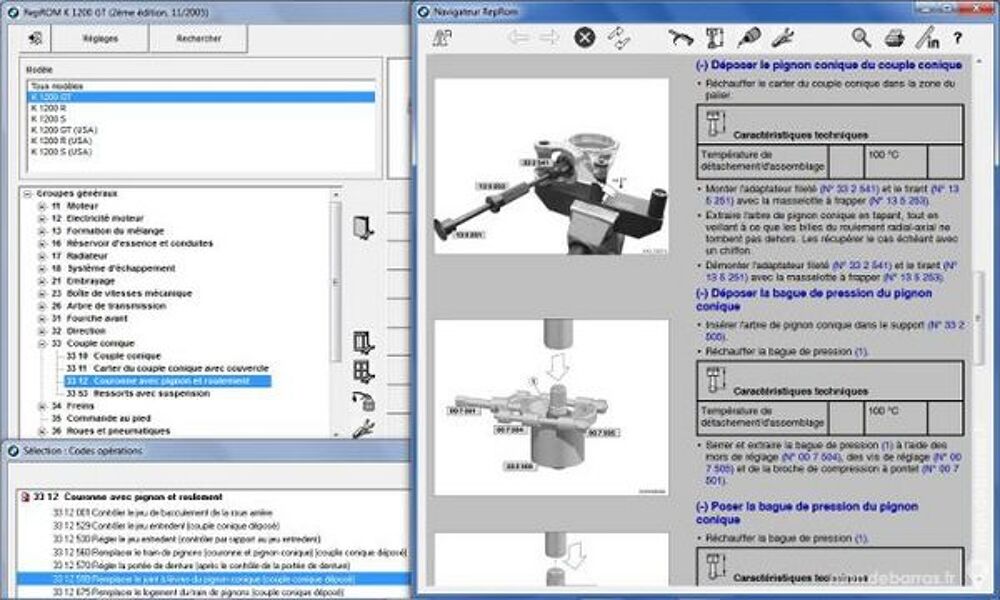Collapse the 33 Couple conique group
The height and width of the screenshot is (600, 1000).
(42, 343)
